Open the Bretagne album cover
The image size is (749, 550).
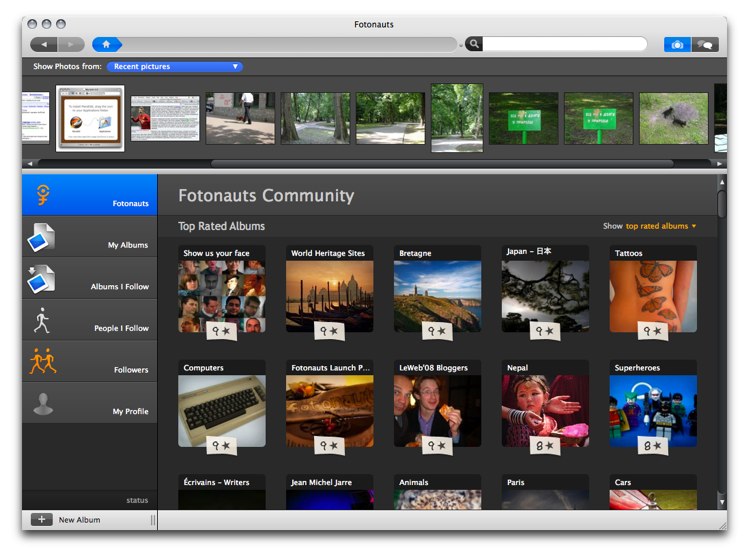pos(438,296)
